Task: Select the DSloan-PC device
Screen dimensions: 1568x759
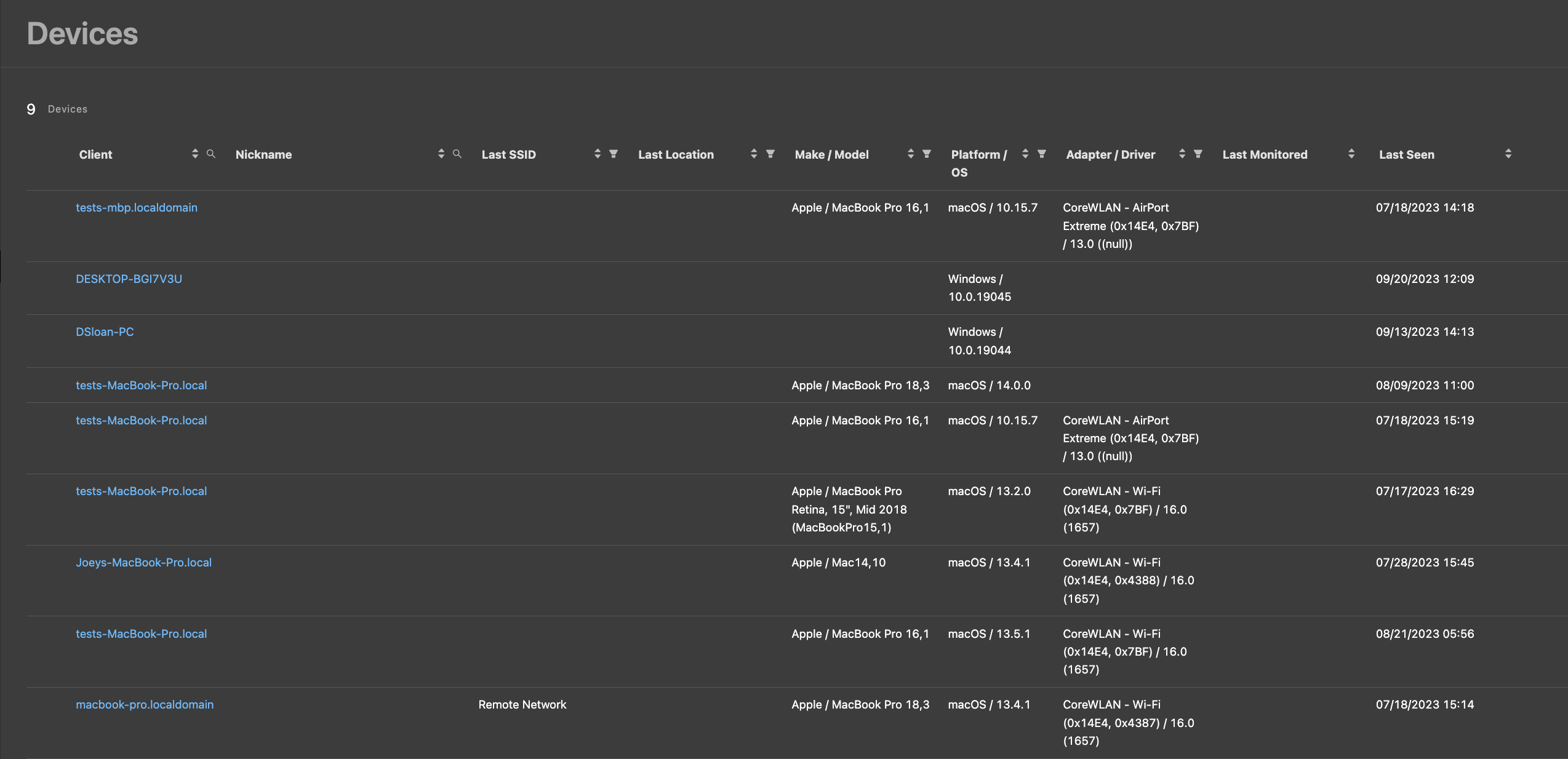Action: coord(105,332)
